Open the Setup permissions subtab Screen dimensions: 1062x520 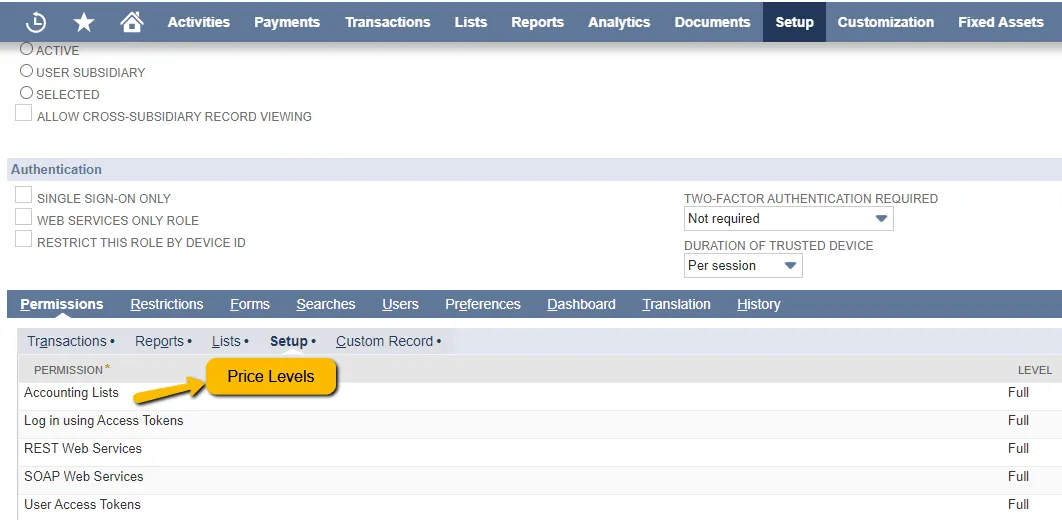click(289, 341)
